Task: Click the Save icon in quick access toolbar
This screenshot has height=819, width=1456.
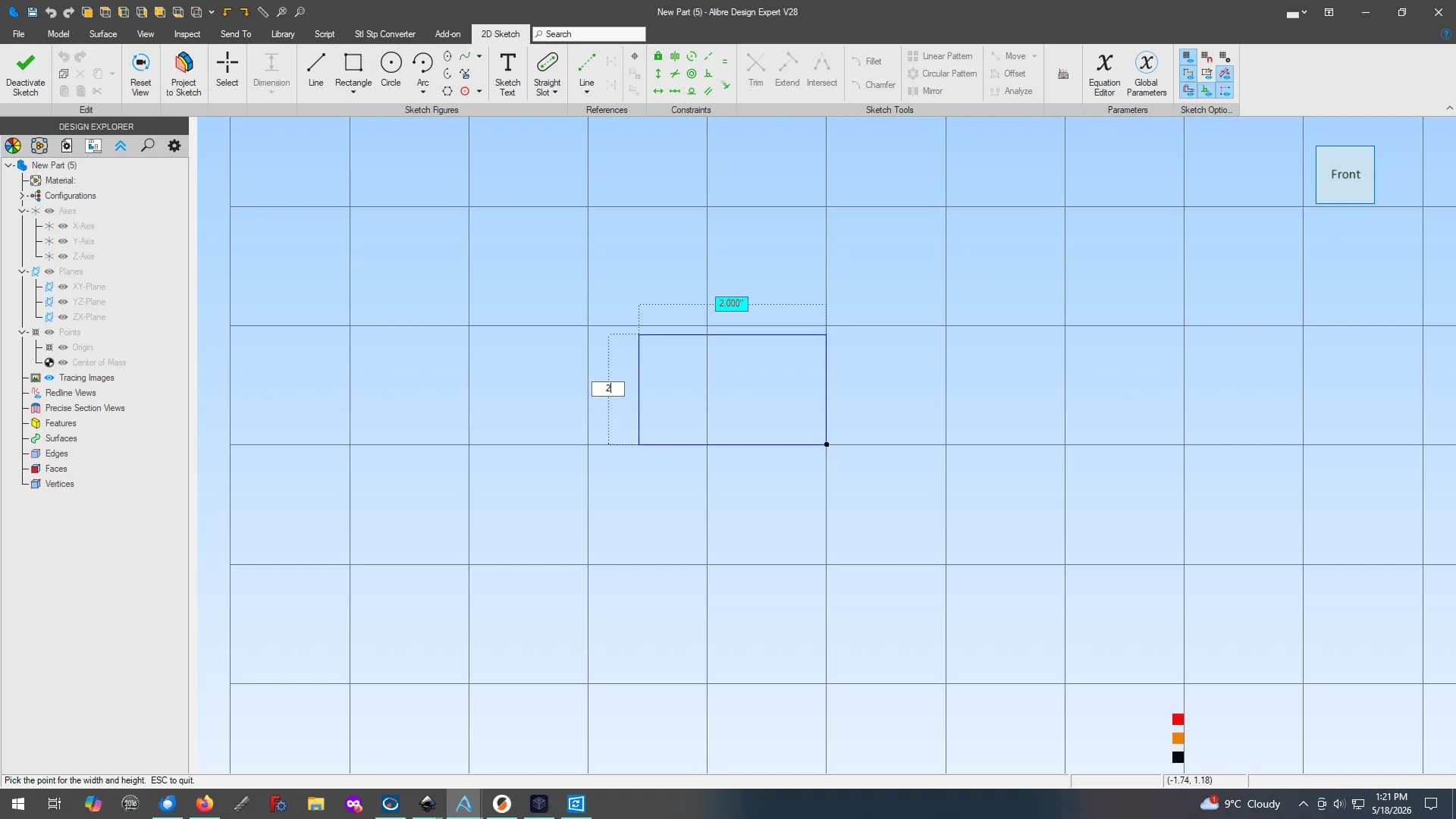Action: 32,12
